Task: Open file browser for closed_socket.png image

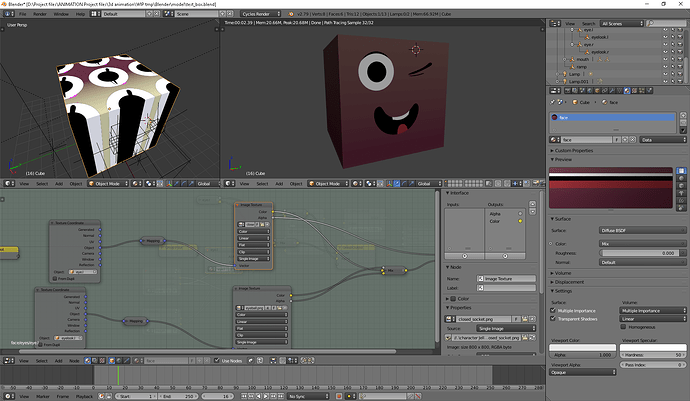Action: pyautogui.click(x=525, y=319)
